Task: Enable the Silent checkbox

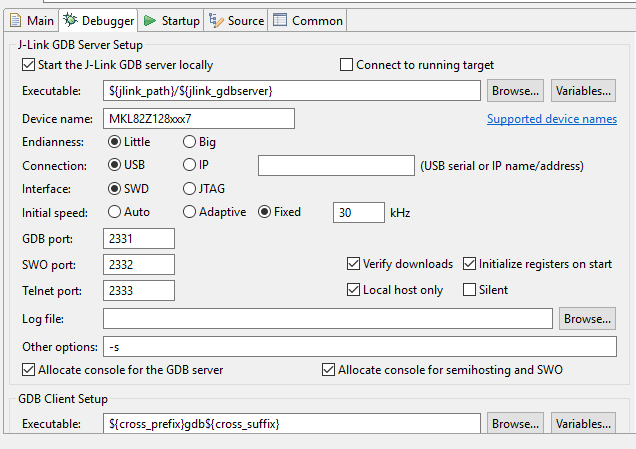Action: click(470, 290)
